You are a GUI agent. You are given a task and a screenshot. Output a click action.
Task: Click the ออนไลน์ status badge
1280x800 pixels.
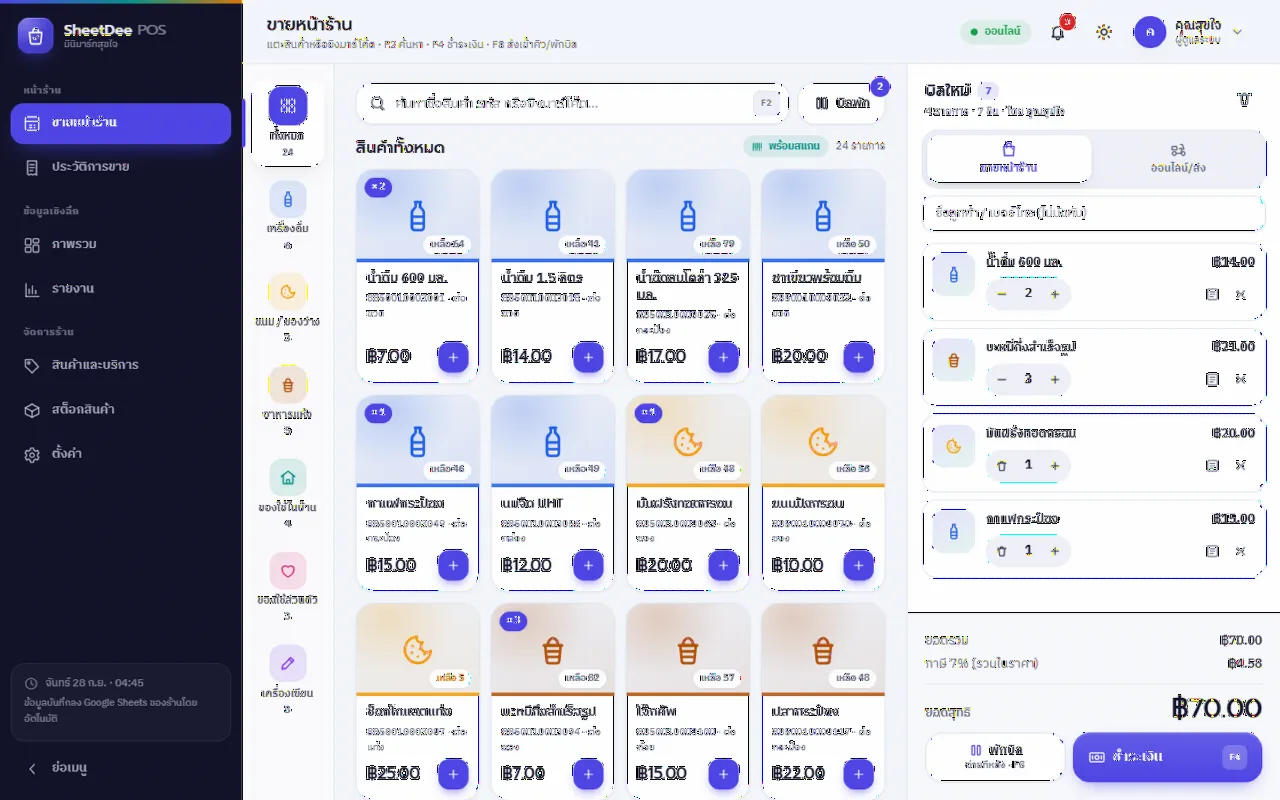[995, 32]
